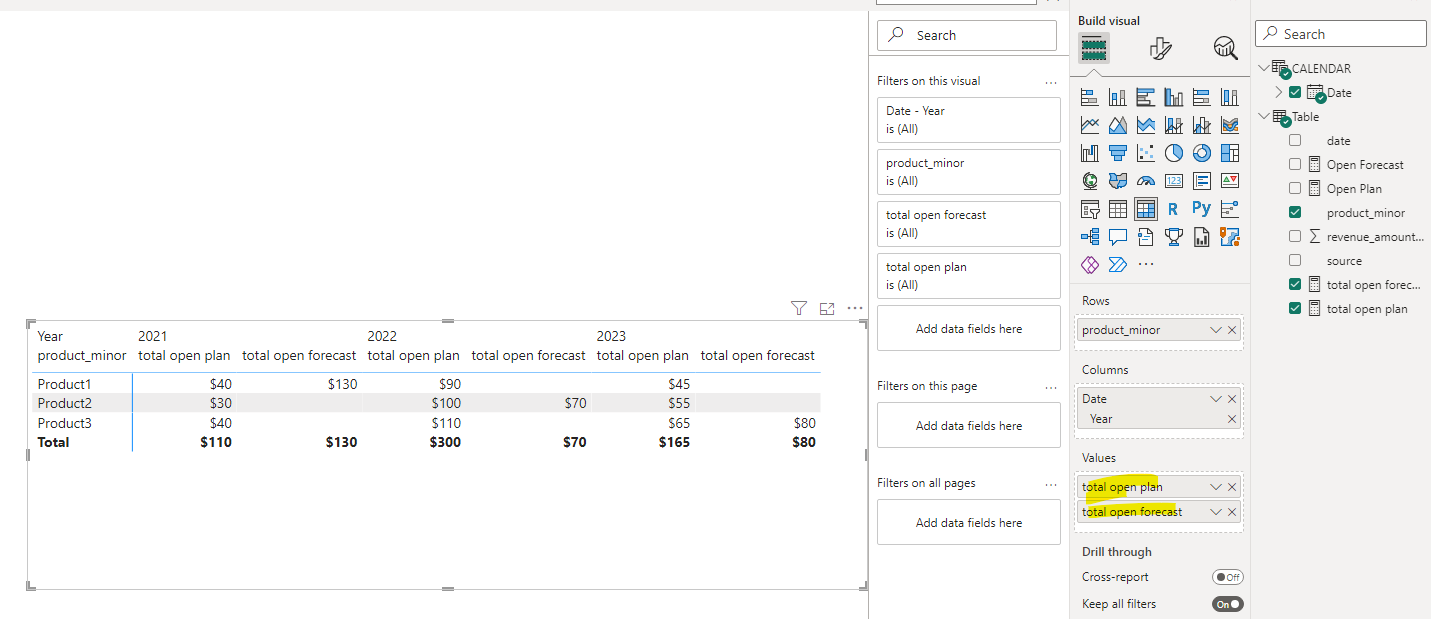Uncheck CALENDAR Date field checkbox

tap(1295, 92)
